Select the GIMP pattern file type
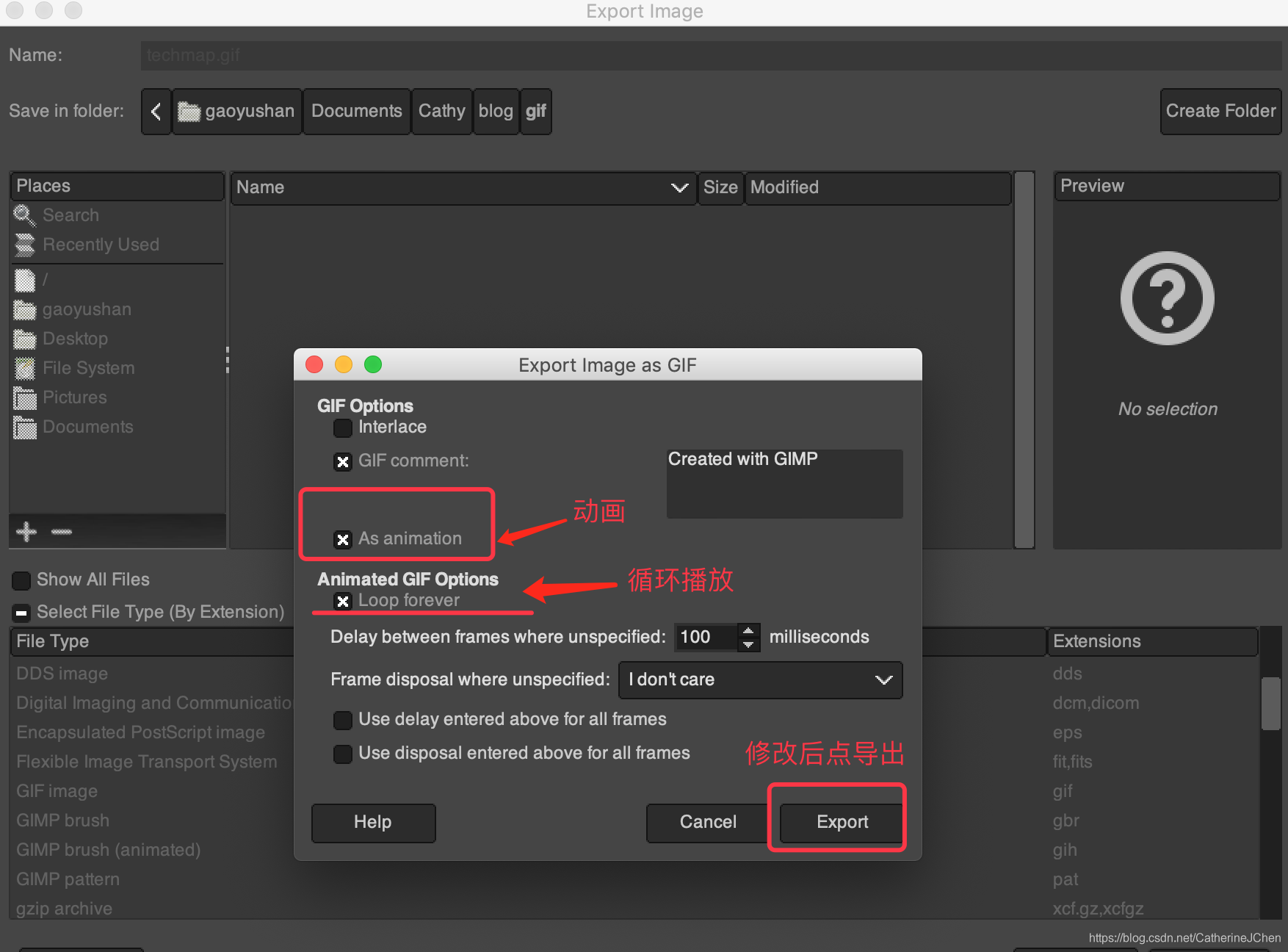The height and width of the screenshot is (952, 1288). pyautogui.click(x=68, y=879)
